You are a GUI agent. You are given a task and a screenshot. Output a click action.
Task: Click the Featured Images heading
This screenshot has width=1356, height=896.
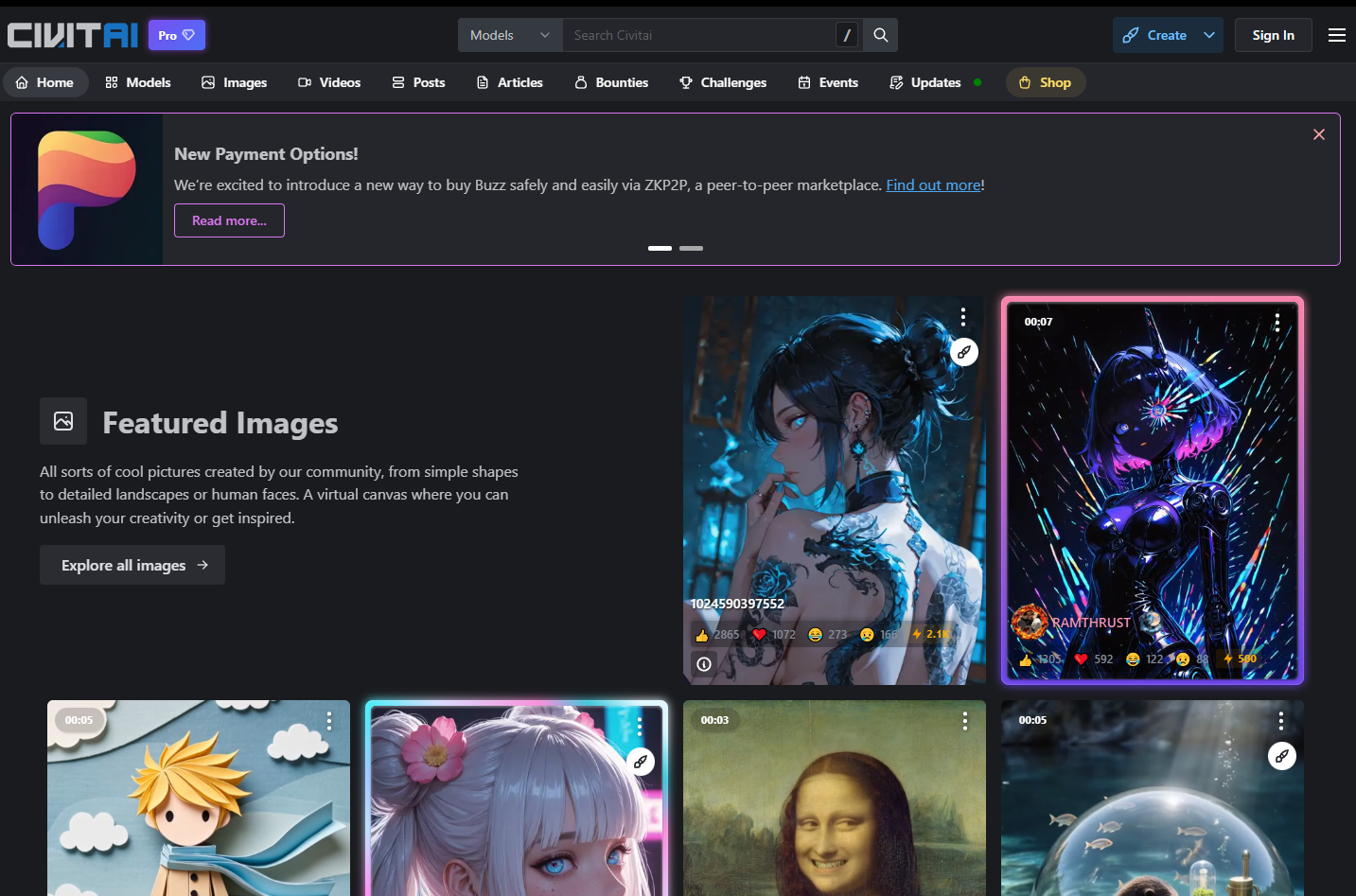pos(220,422)
